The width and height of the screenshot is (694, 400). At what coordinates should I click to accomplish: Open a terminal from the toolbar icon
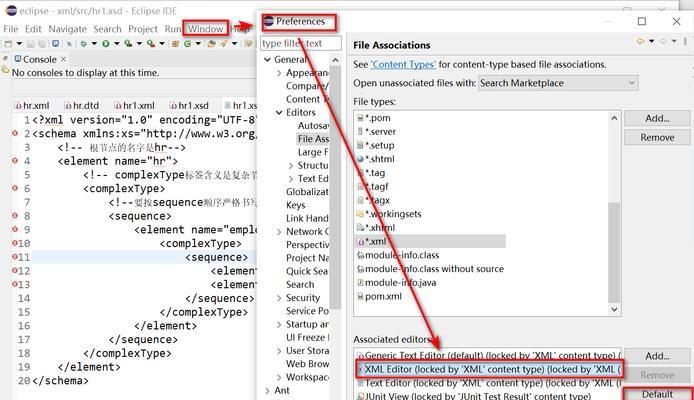(x=55, y=44)
